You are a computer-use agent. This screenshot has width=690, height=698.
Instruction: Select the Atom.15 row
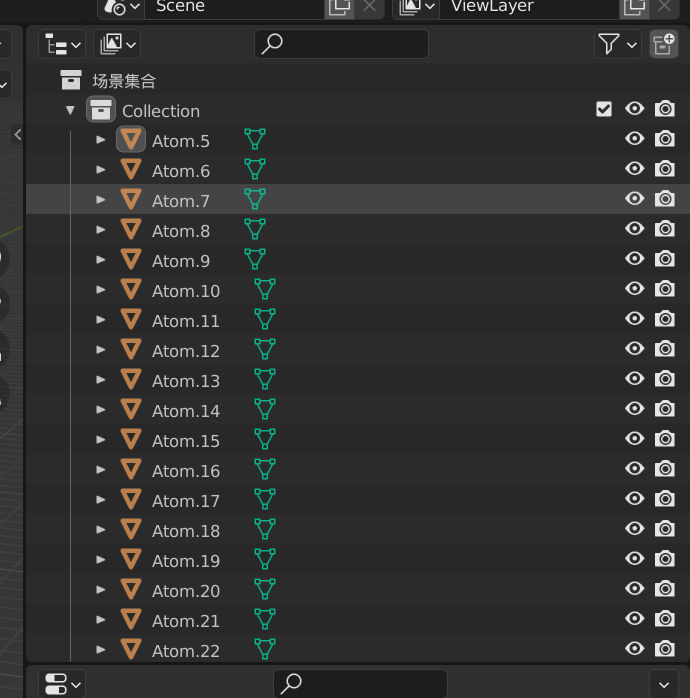tap(358, 439)
